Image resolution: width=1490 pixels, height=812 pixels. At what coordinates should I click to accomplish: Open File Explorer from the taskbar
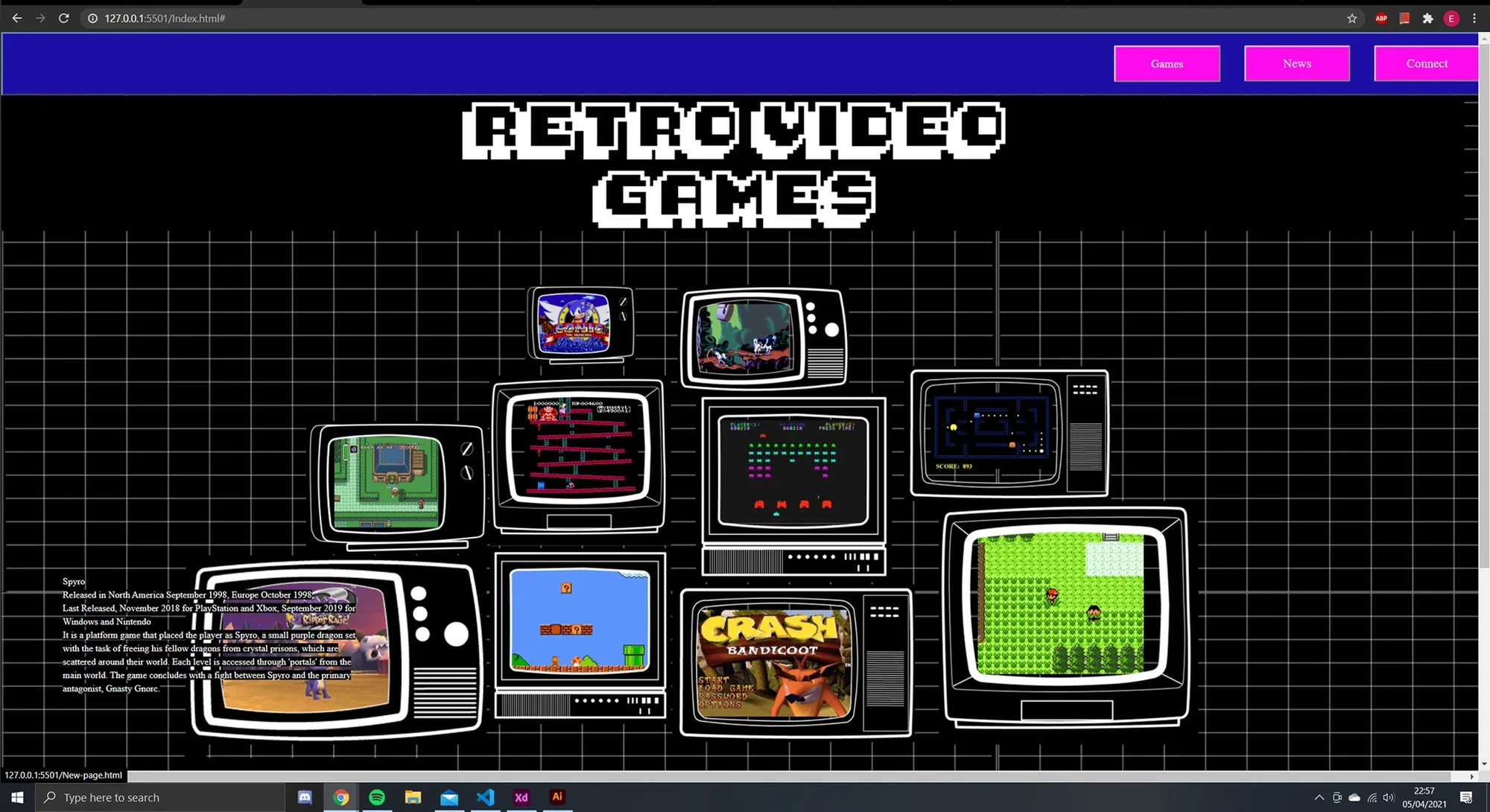coord(413,797)
